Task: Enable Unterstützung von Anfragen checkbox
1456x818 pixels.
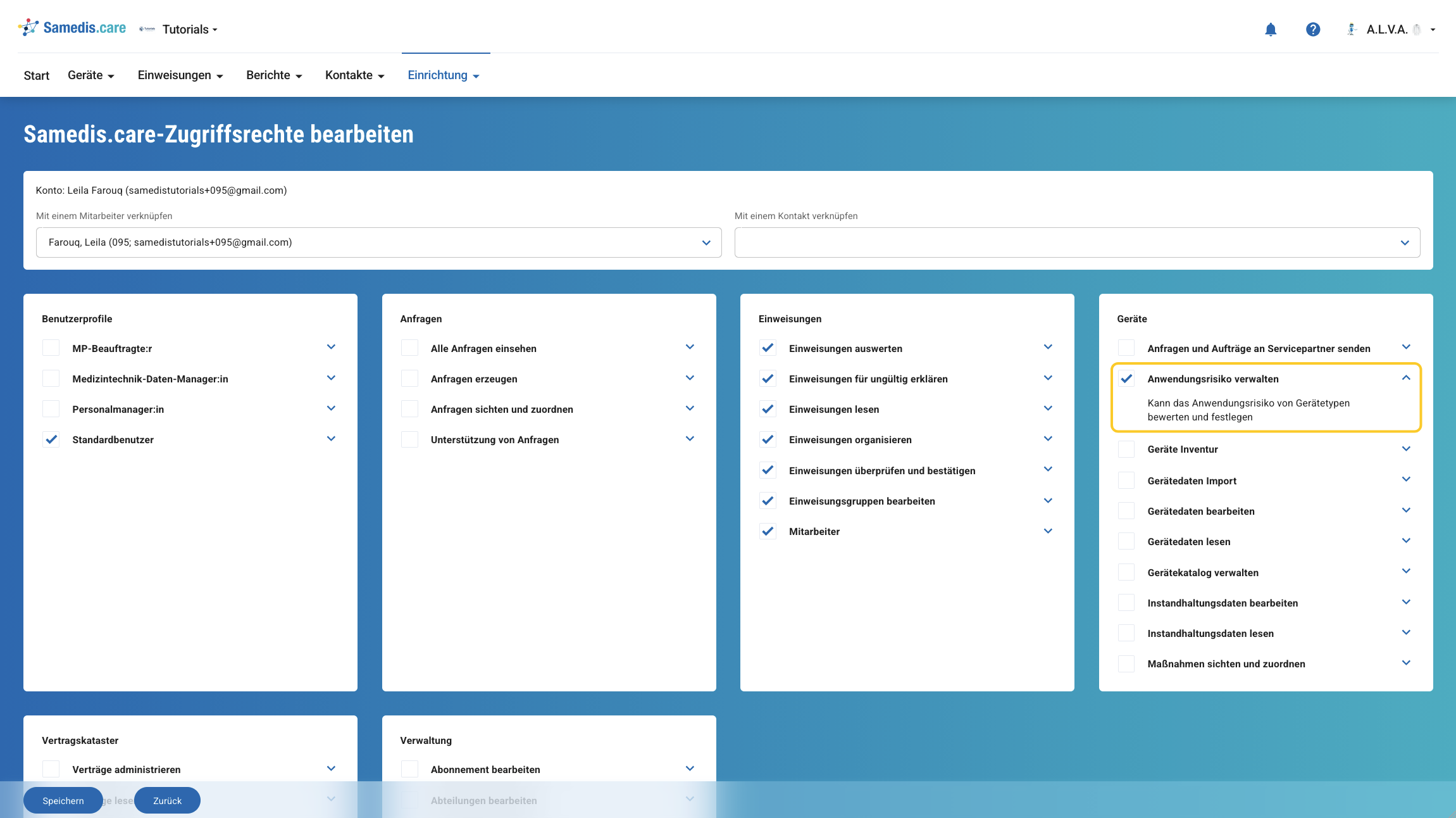Action: coord(410,439)
